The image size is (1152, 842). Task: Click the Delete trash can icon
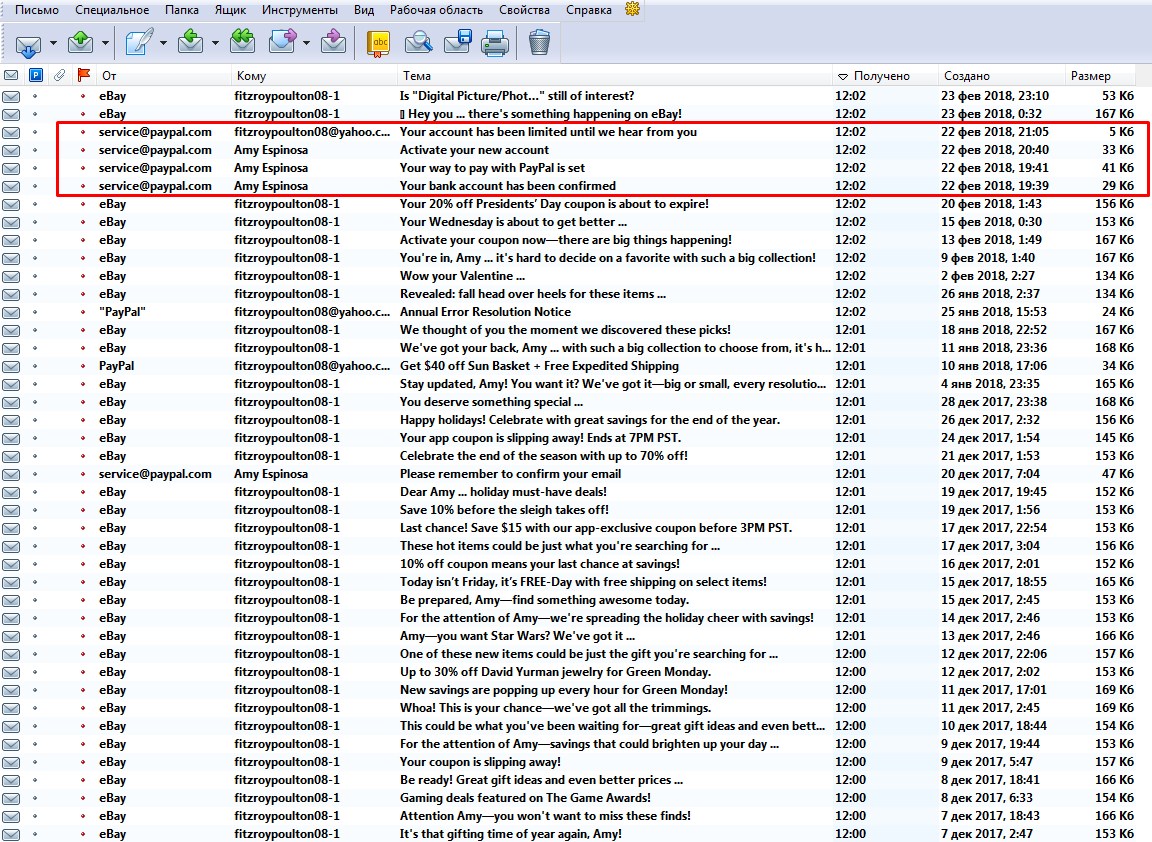tap(539, 43)
